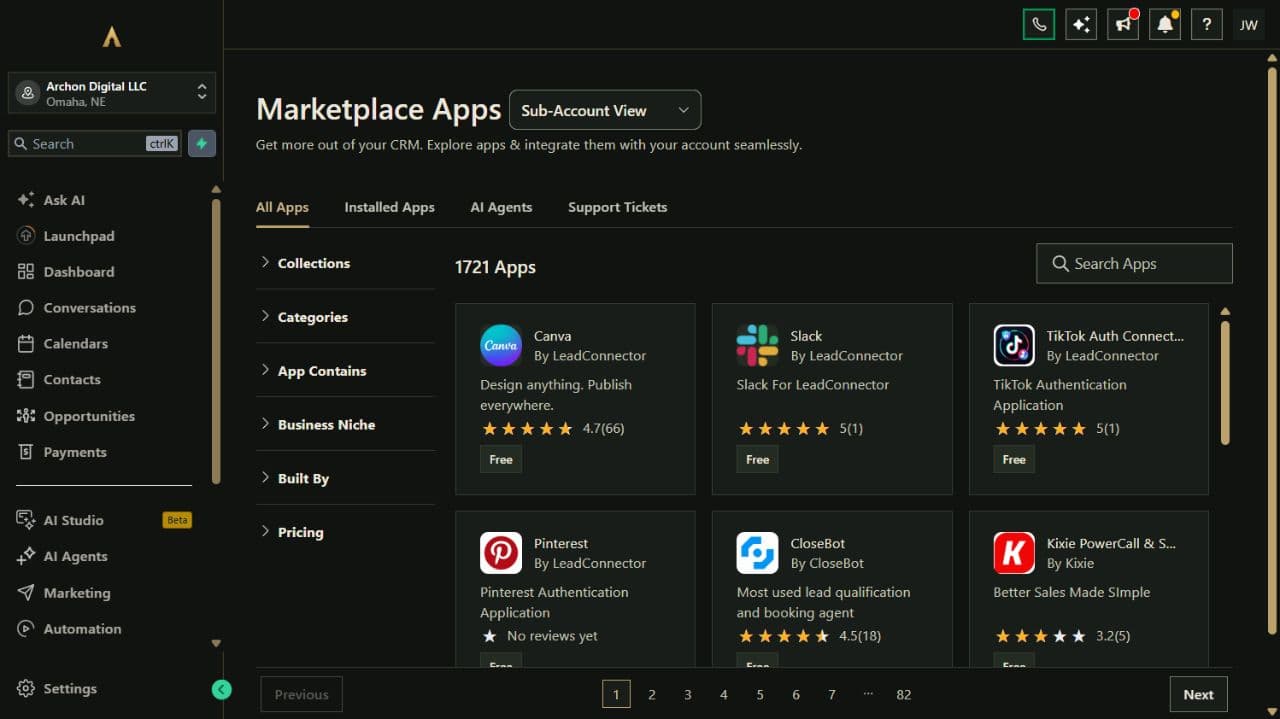Open the notifications bell

click(1165, 25)
